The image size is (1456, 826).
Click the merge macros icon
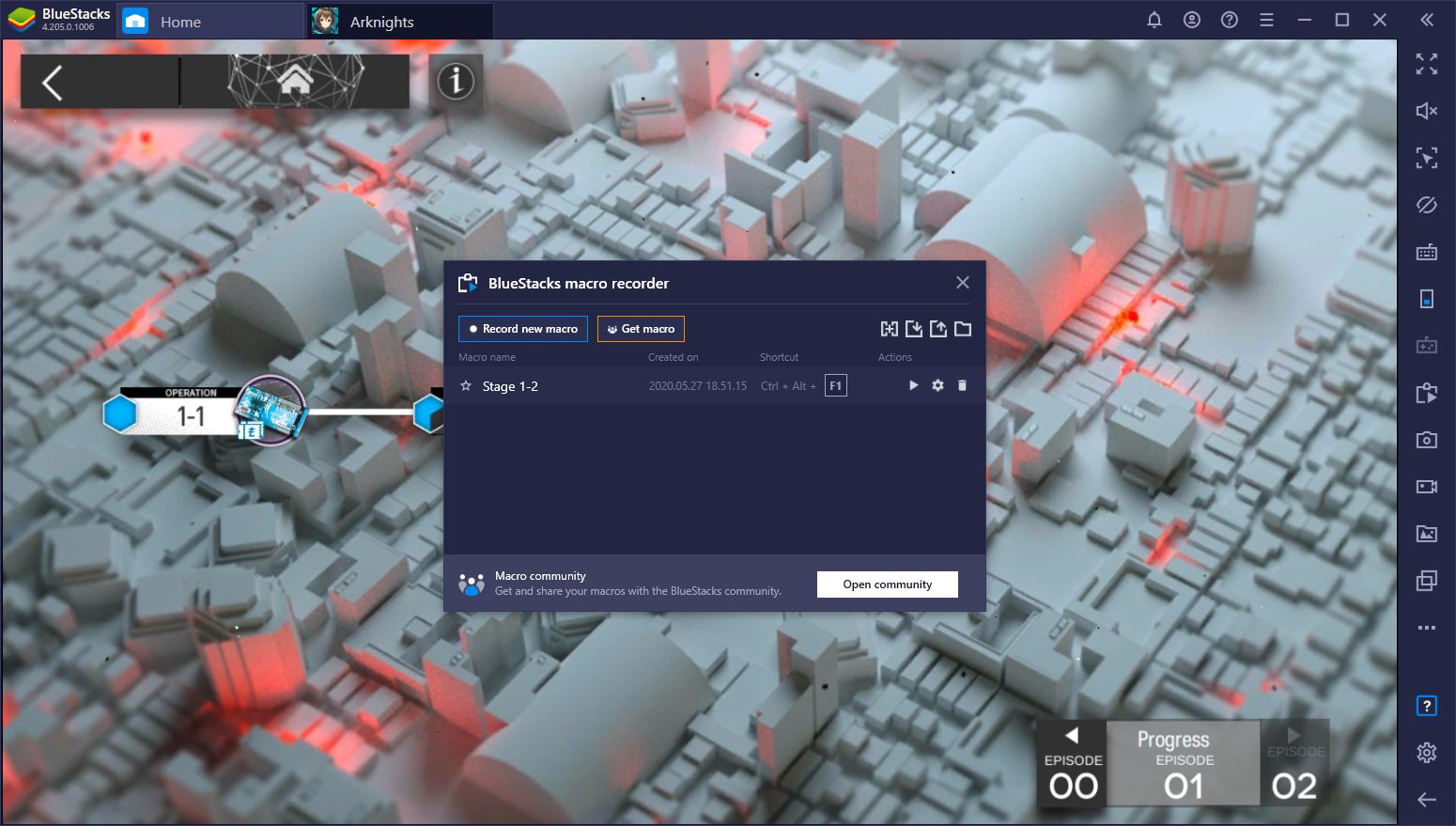(890, 329)
